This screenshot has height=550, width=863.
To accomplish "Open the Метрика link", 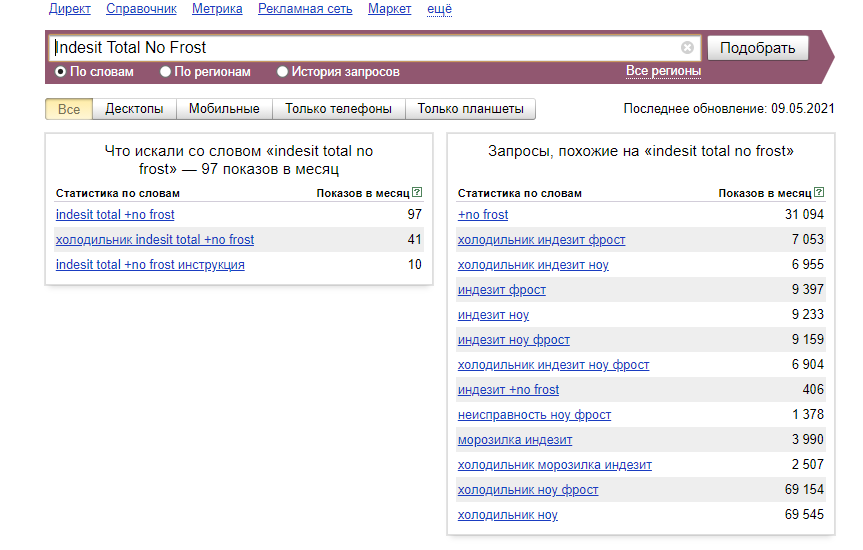I will [x=217, y=9].
